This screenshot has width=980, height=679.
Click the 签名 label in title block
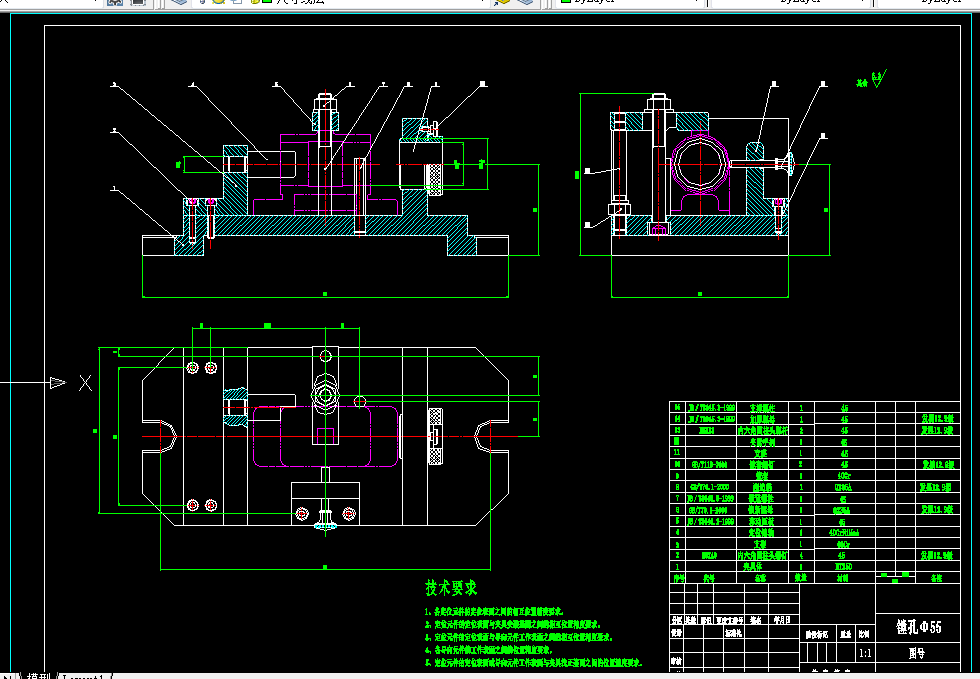tap(756, 620)
